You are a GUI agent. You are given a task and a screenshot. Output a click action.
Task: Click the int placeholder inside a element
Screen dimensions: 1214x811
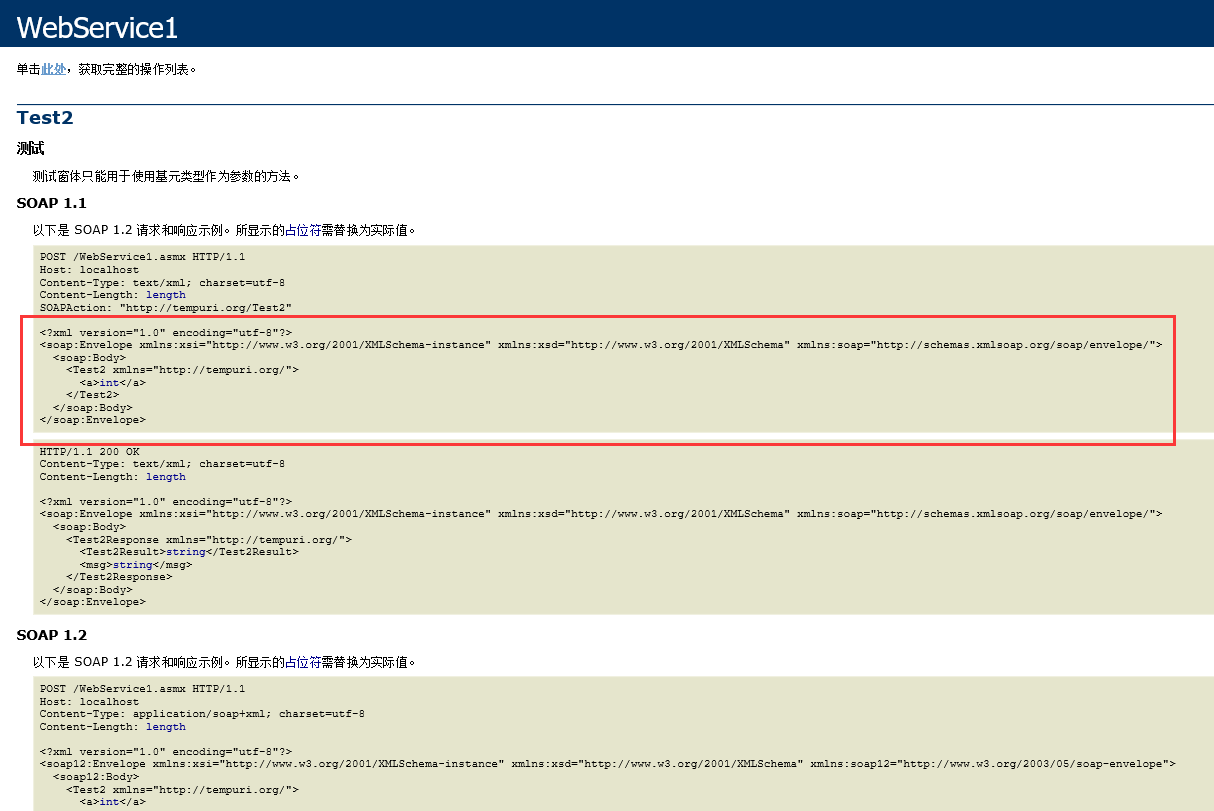pos(110,382)
